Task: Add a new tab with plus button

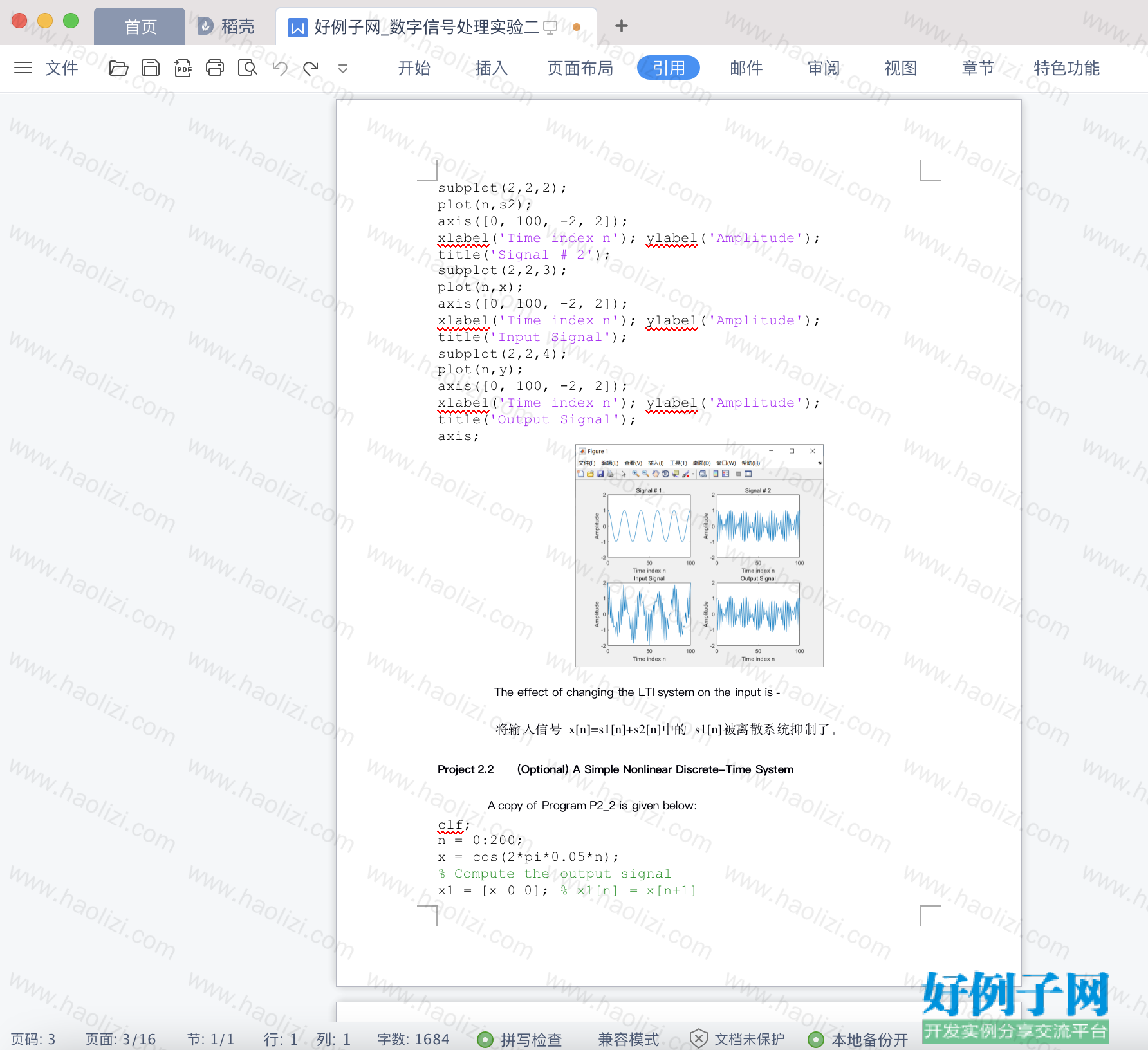Action: pyautogui.click(x=621, y=26)
